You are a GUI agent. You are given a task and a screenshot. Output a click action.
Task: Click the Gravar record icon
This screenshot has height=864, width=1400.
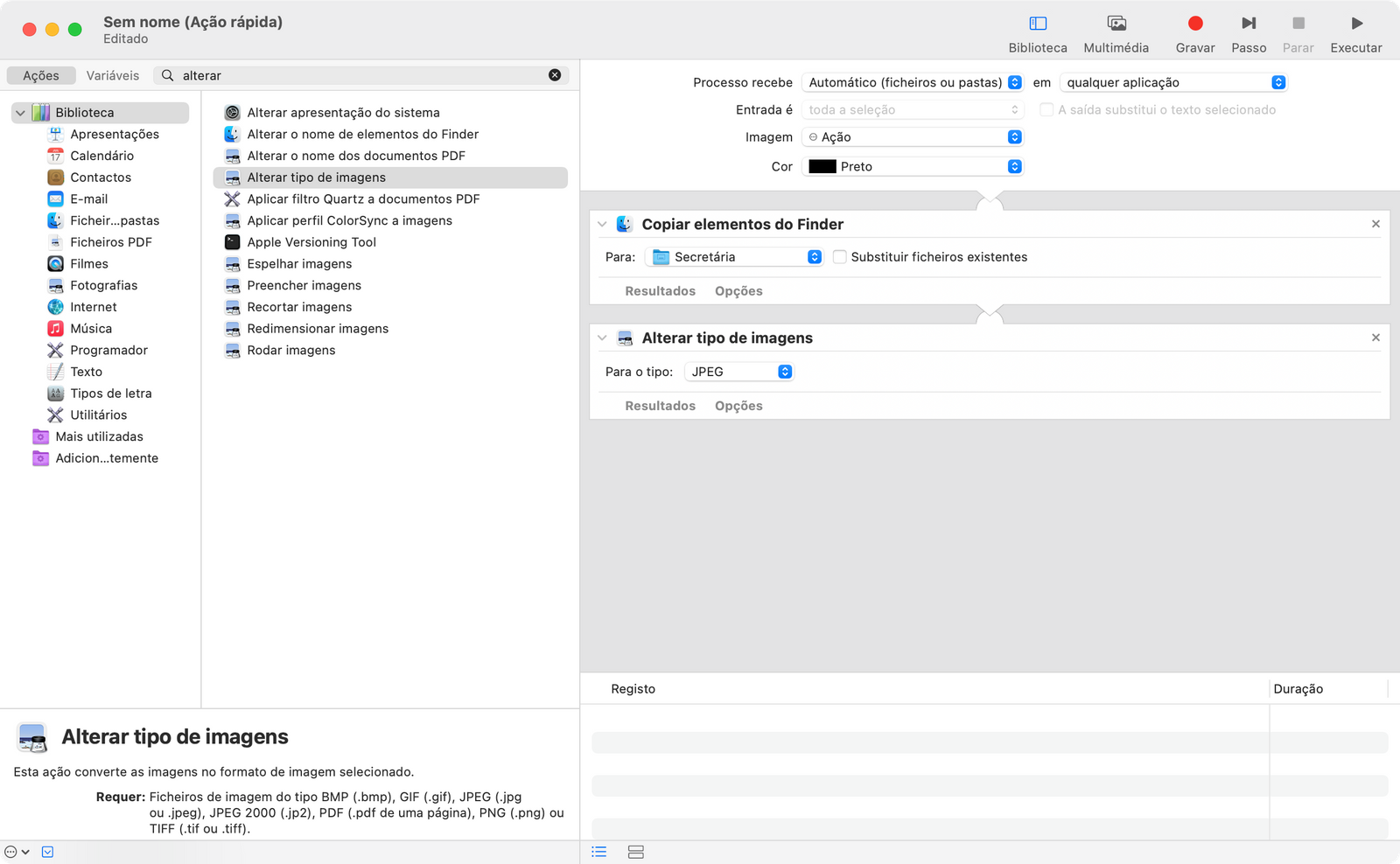pyautogui.click(x=1194, y=24)
